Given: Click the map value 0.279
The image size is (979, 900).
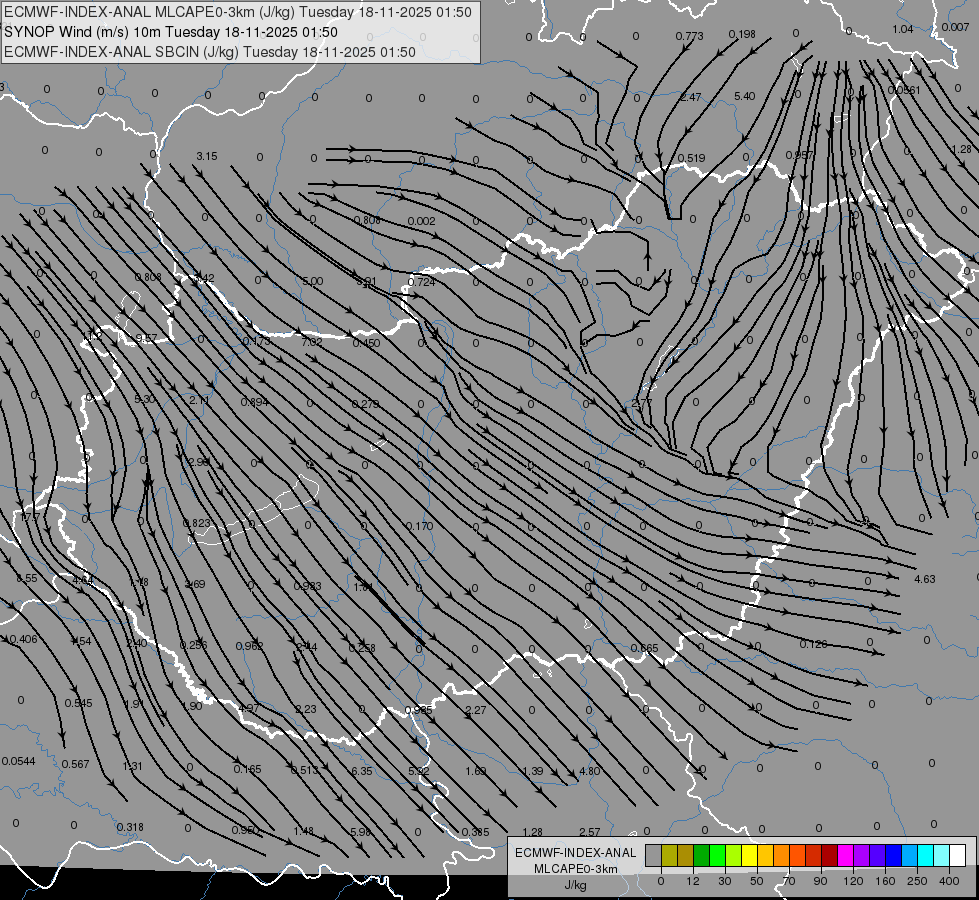Looking at the screenshot, I should 365,404.
